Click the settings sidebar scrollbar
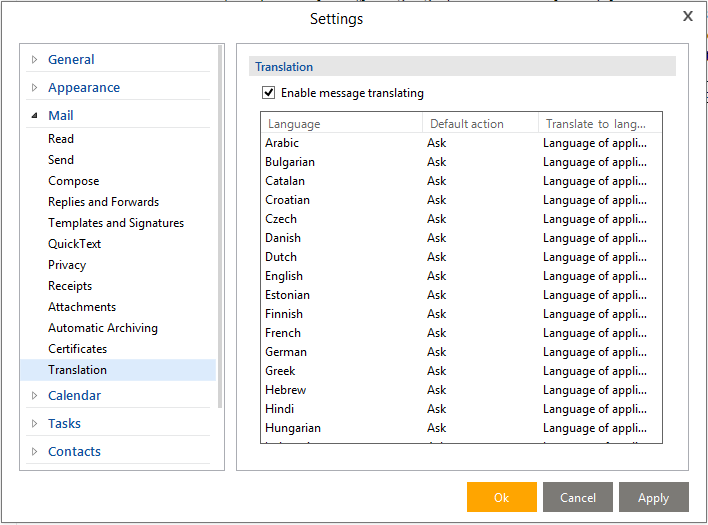Image resolution: width=708 pixels, height=525 pixels. [x=220, y=226]
